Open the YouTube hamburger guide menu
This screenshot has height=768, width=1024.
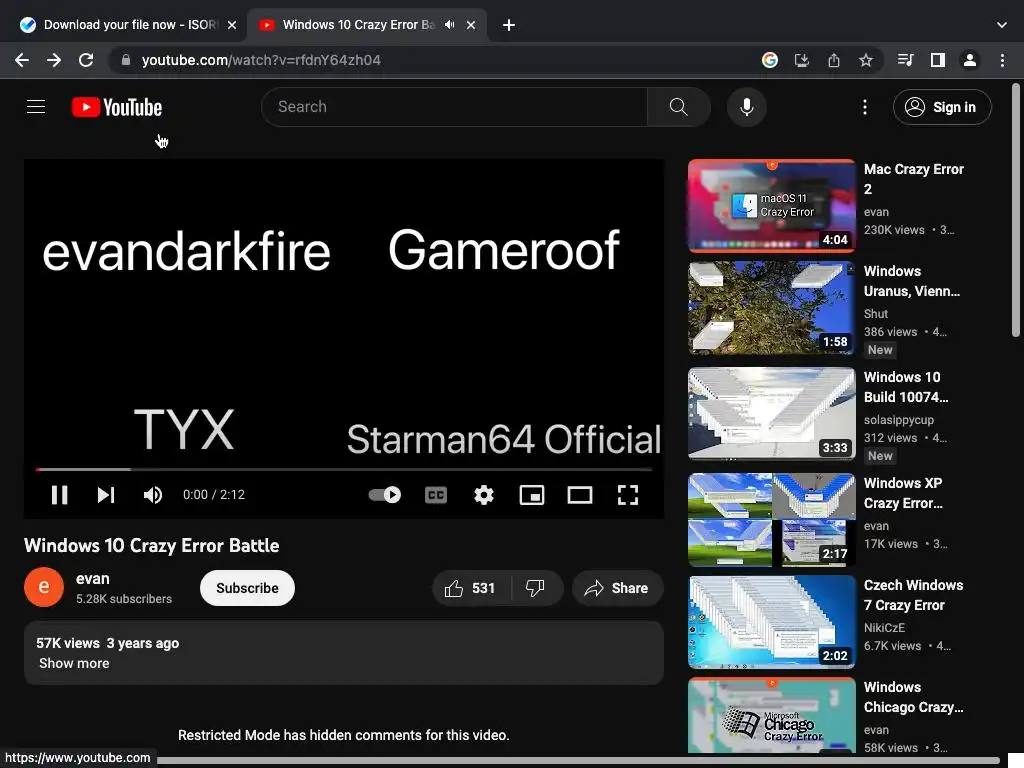(x=36, y=106)
